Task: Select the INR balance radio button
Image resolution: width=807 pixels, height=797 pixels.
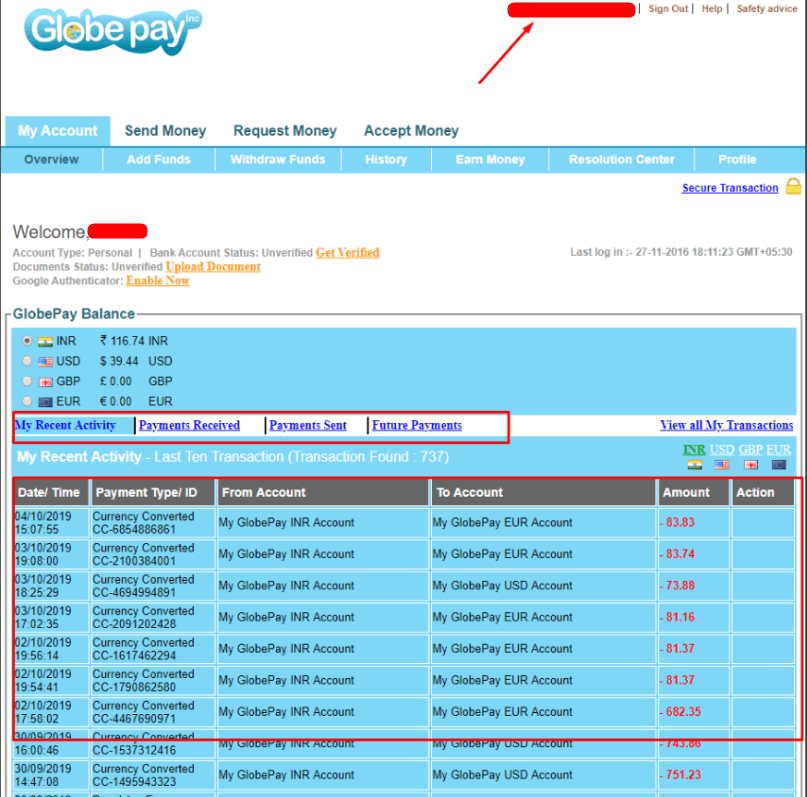Action: [x=27, y=341]
